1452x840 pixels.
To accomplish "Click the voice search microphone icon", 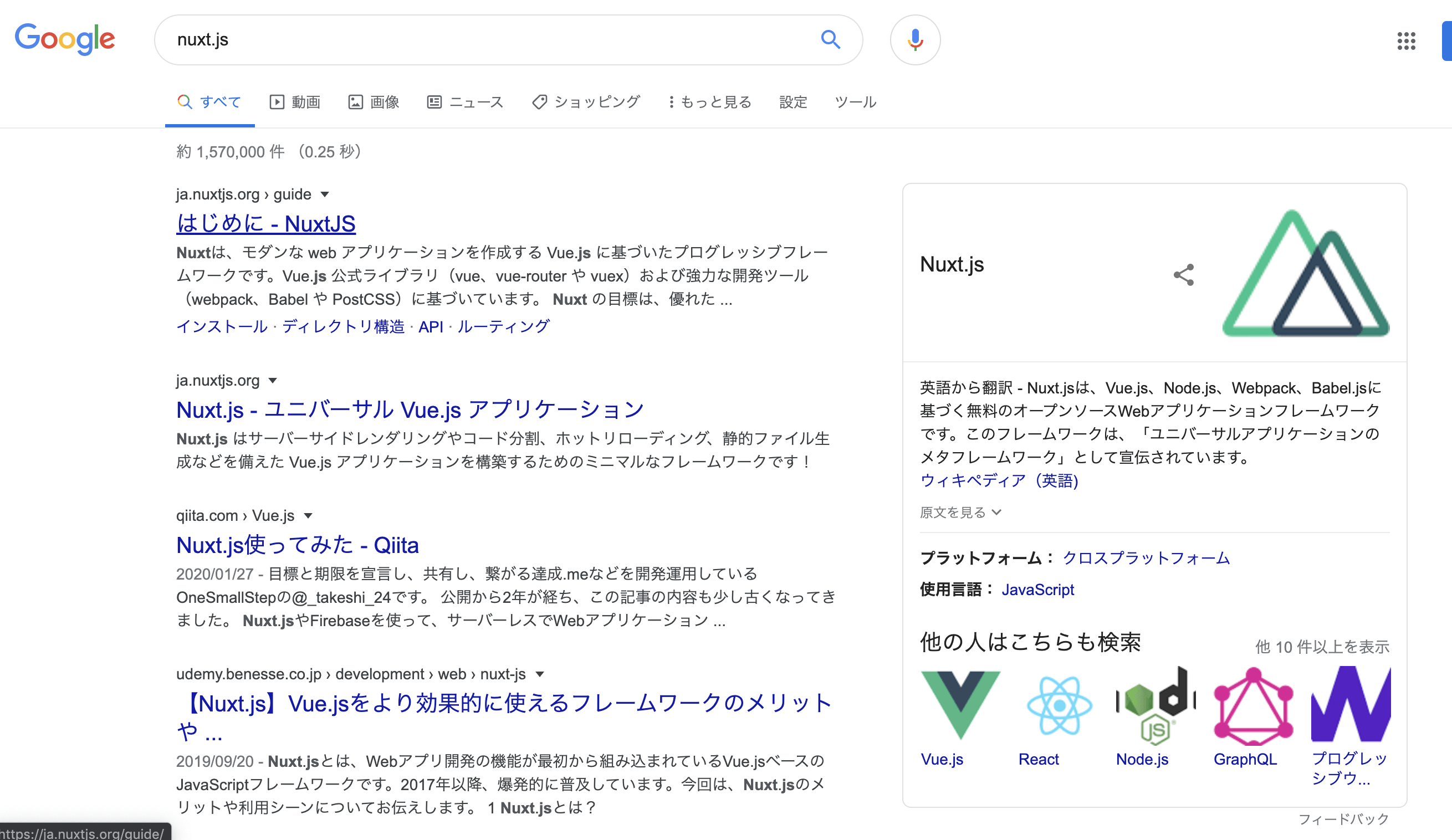I will tap(915, 40).
